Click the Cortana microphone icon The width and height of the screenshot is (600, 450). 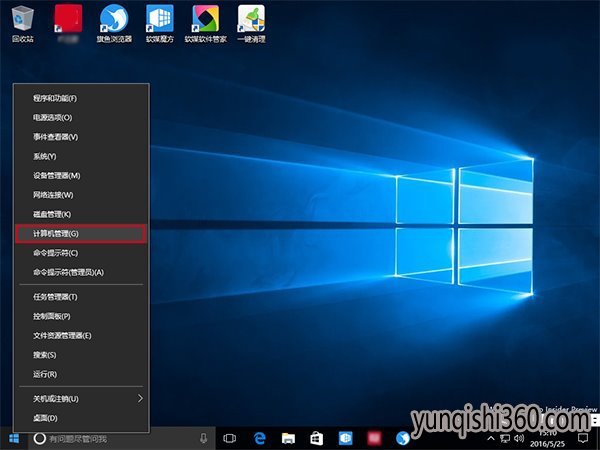[x=204, y=439]
